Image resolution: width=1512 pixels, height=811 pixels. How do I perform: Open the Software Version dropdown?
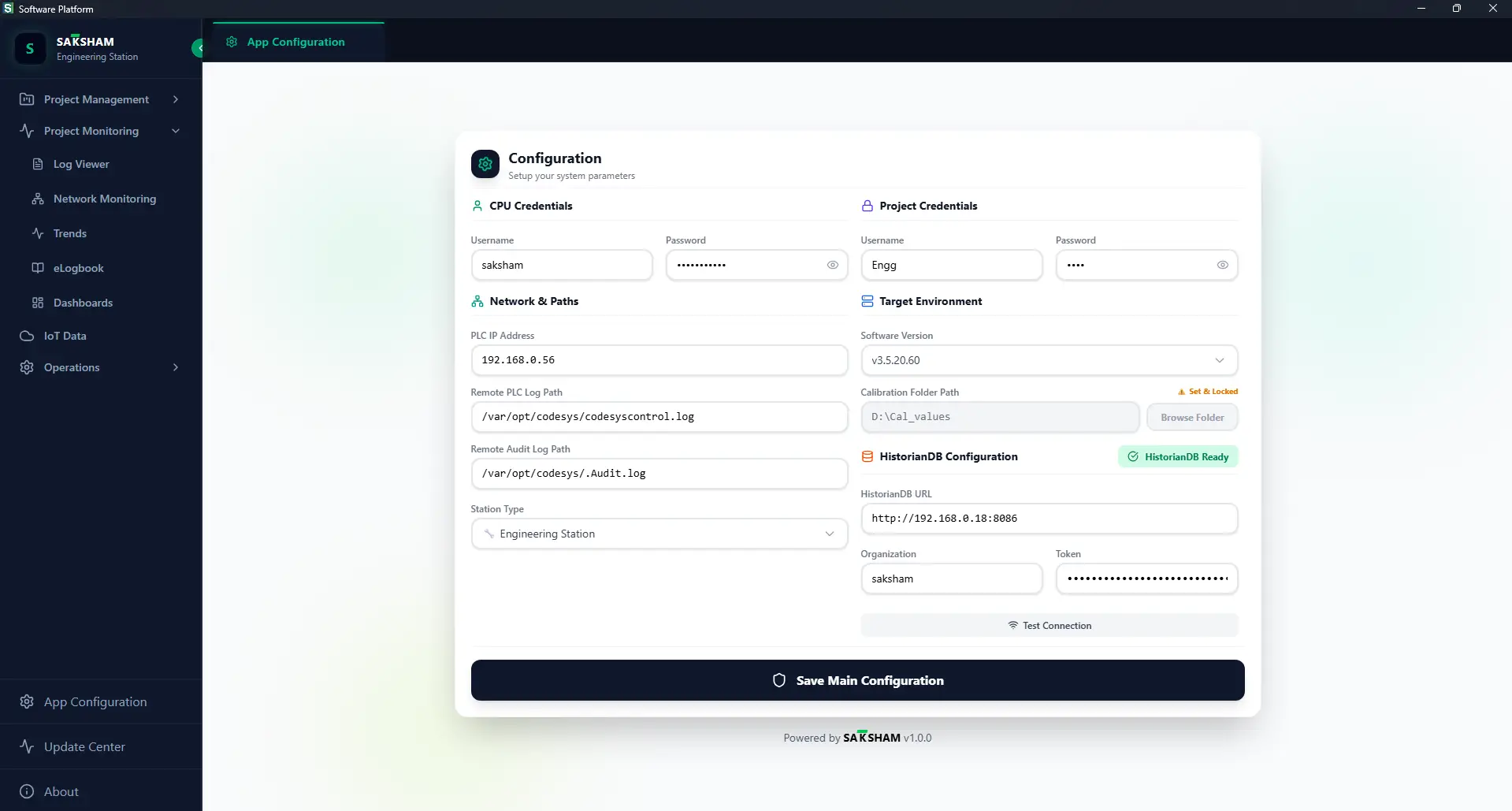1049,360
